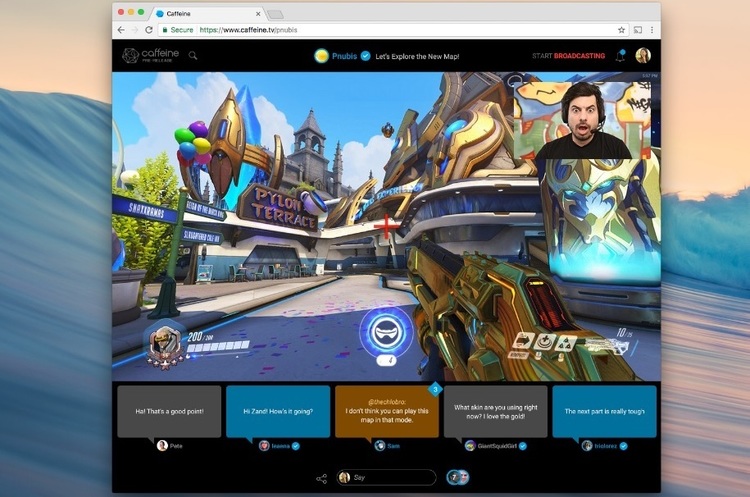The image size is (750, 497).
Task: Click the Caffeine logo in header
Action: pyautogui.click(x=151, y=55)
